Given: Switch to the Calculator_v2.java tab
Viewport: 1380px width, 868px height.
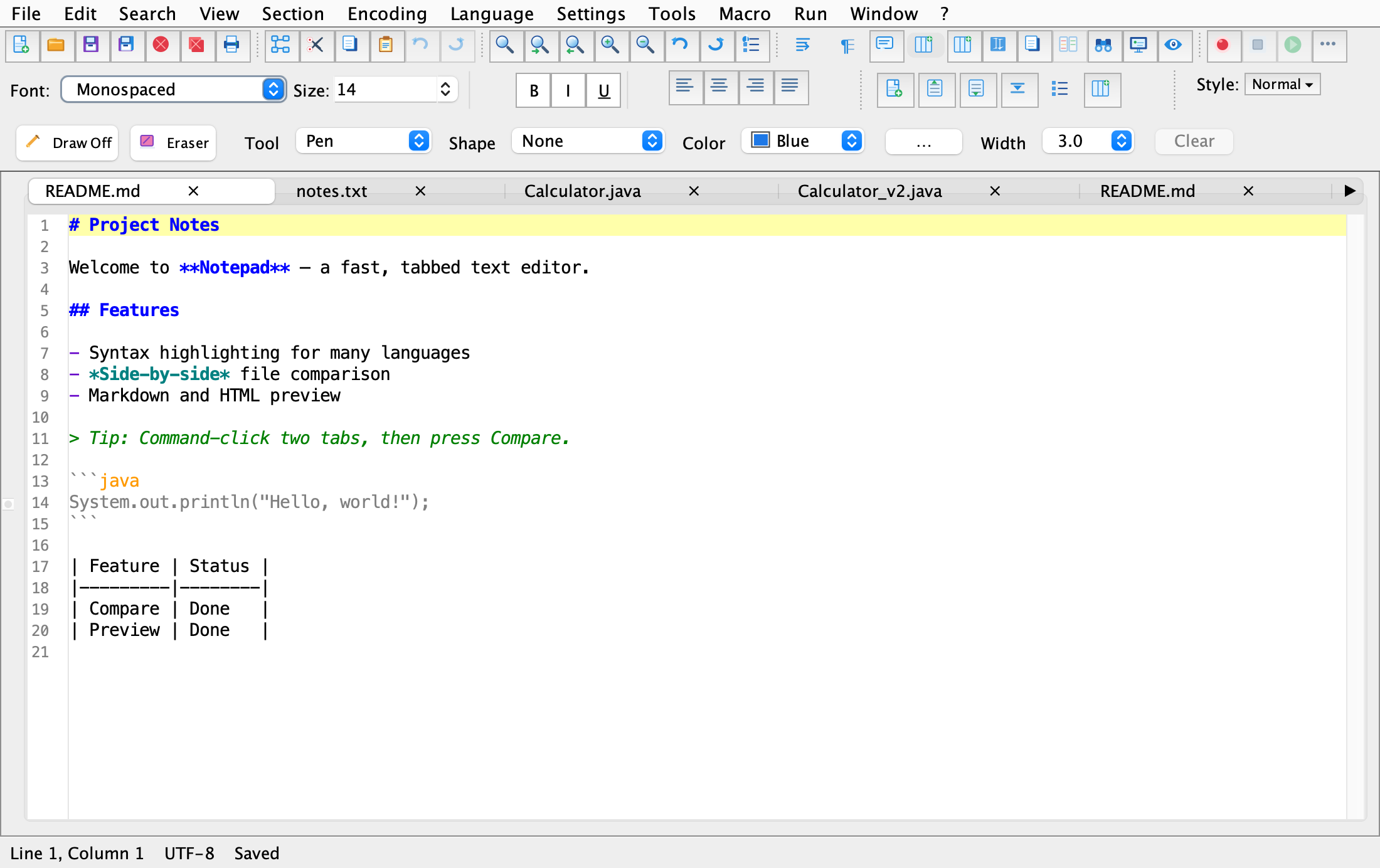Looking at the screenshot, I should pos(869,191).
